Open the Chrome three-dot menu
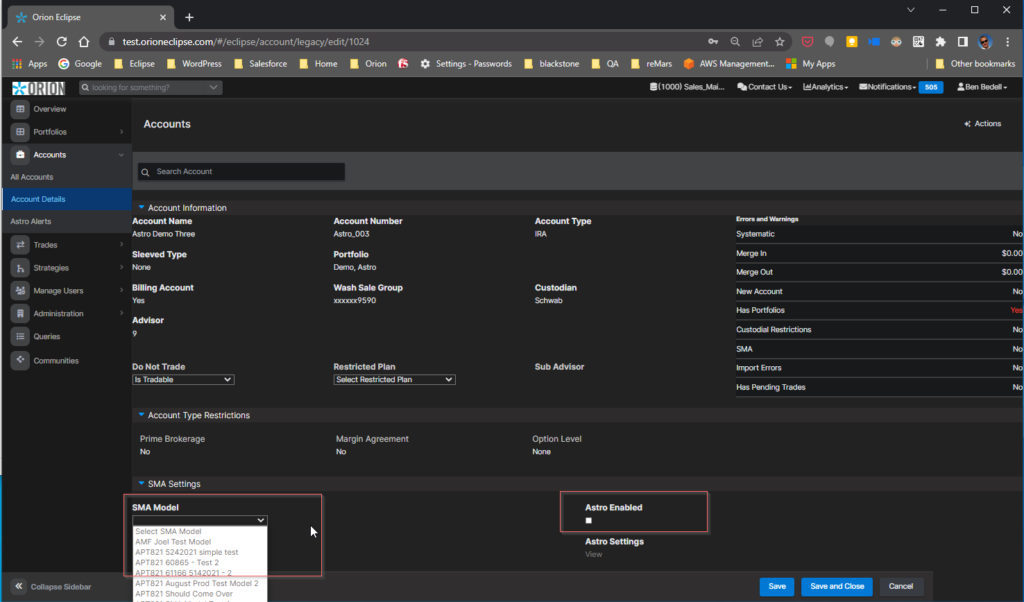This screenshot has width=1024, height=602. point(1008,42)
